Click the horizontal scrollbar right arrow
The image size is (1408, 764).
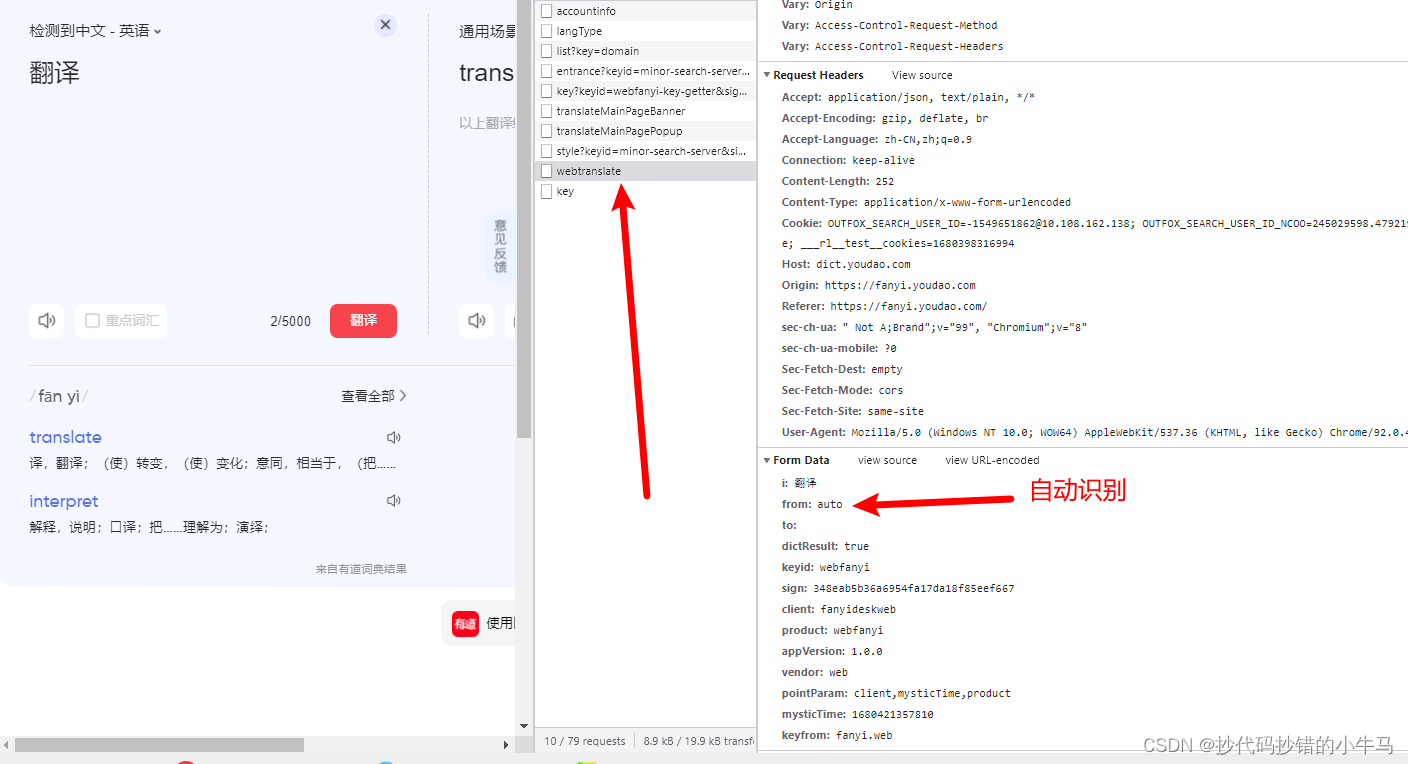505,745
